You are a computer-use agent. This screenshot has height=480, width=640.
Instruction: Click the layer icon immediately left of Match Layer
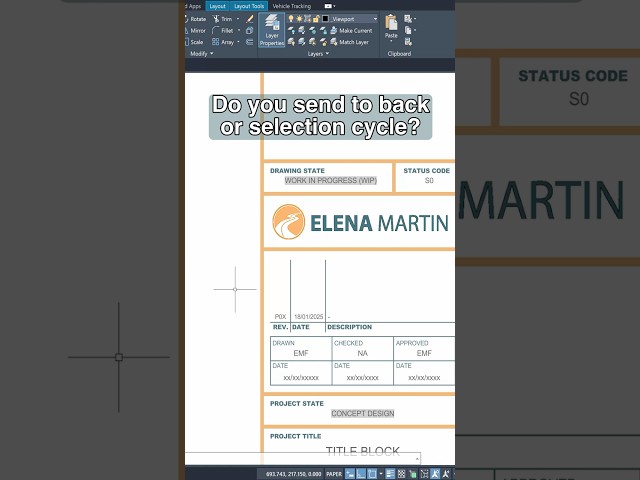[x=323, y=42]
